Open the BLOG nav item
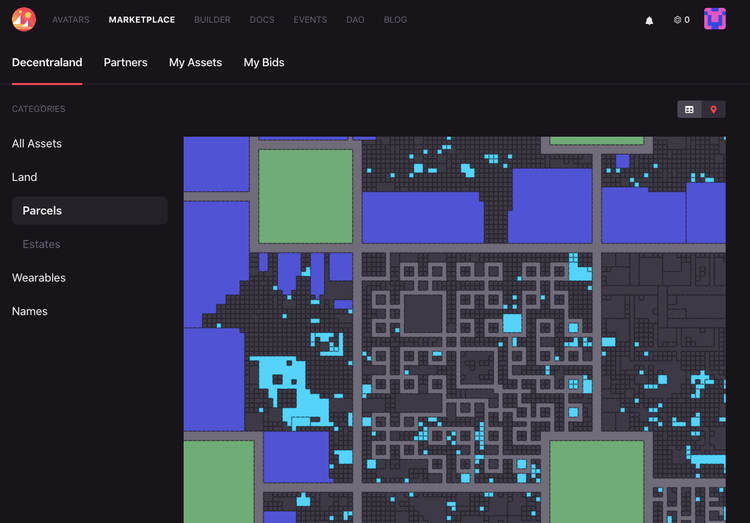This screenshot has width=750, height=523. (396, 20)
